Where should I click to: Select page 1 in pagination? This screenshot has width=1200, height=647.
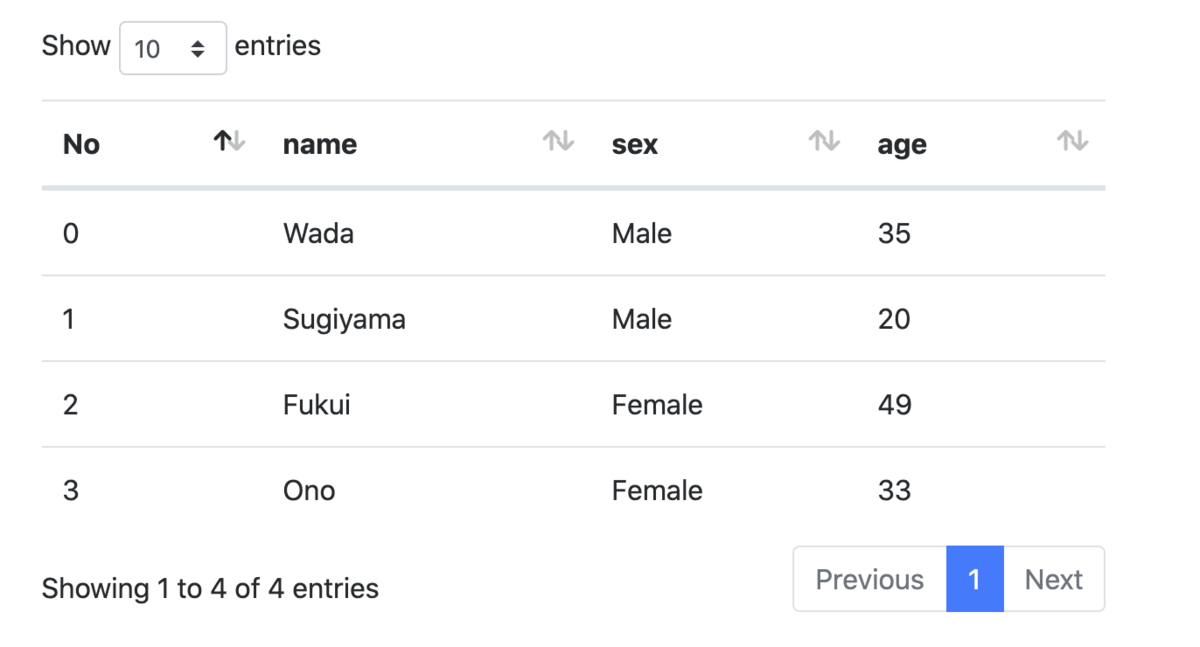coord(974,579)
